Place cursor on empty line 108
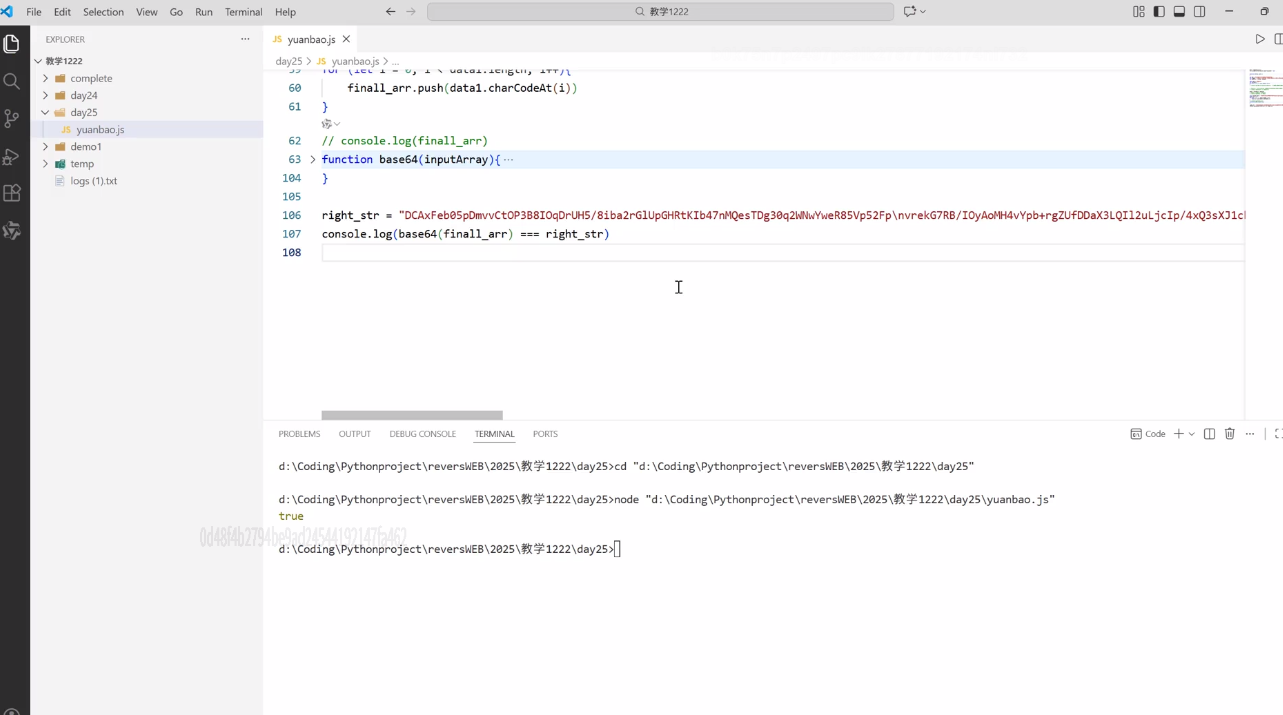The image size is (1283, 715). (x=783, y=252)
